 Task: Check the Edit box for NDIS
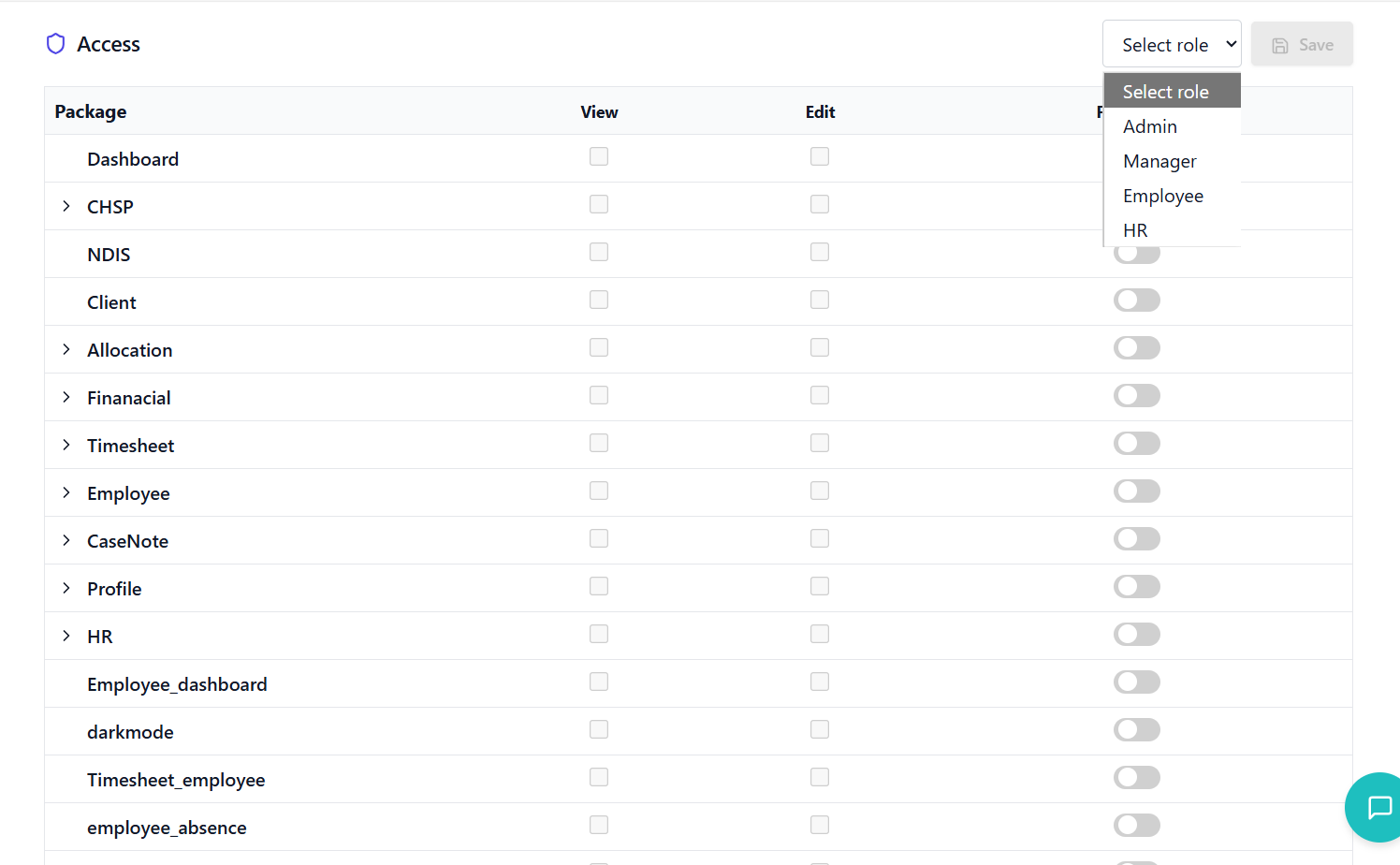click(x=820, y=252)
